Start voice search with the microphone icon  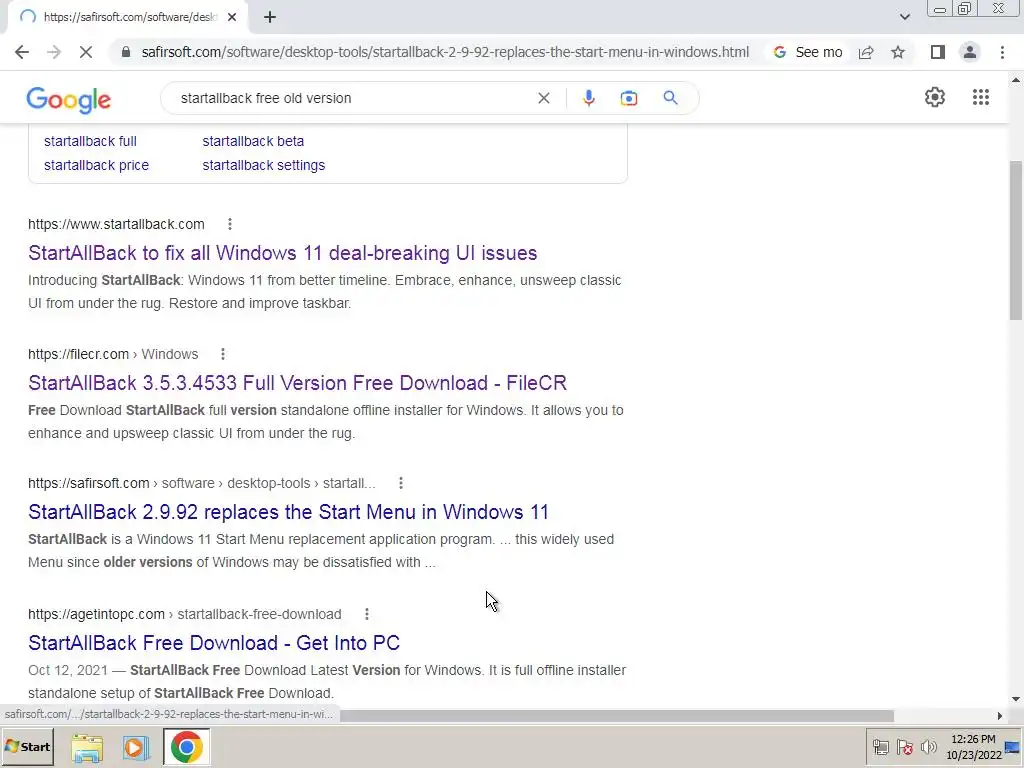click(588, 98)
